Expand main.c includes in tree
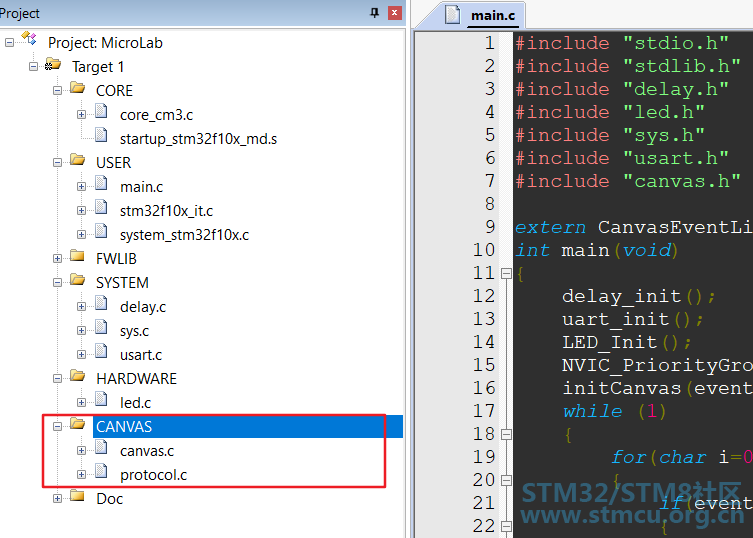This screenshot has height=538, width=753. click(x=81, y=186)
